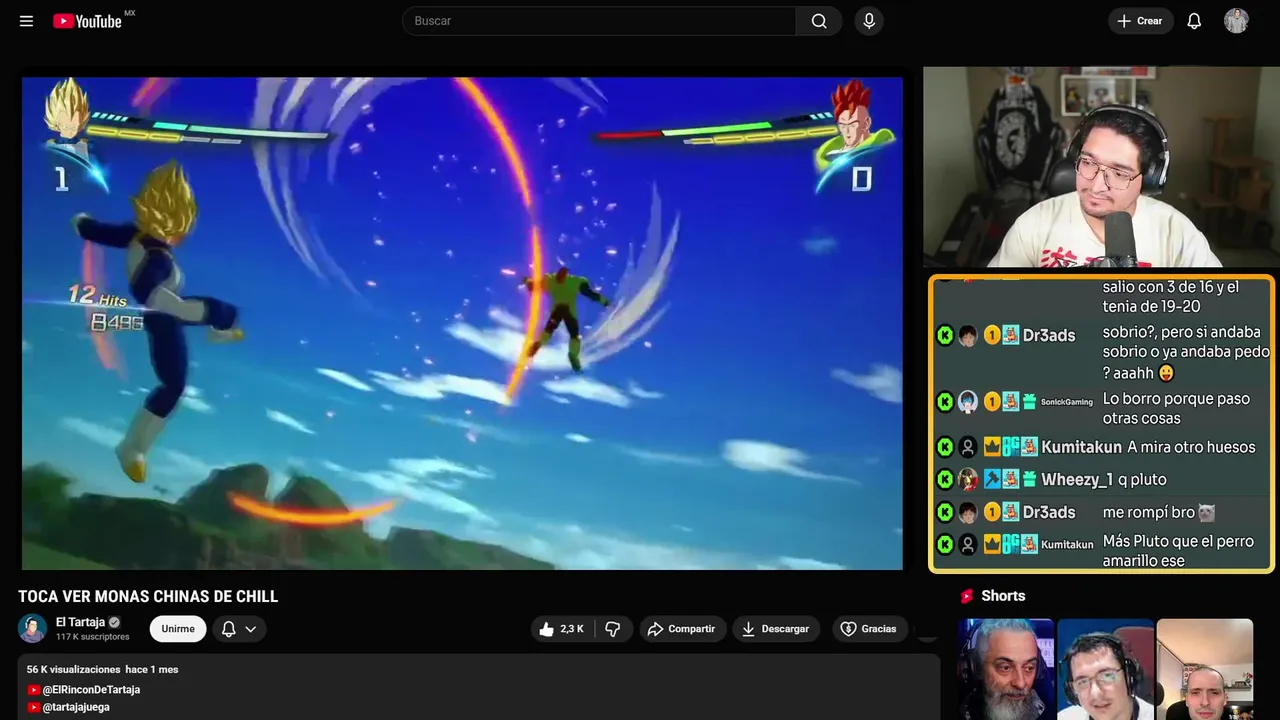Viewport: 1280px width, 720px height.
Task: Focus the Buscar search field
Action: point(599,21)
